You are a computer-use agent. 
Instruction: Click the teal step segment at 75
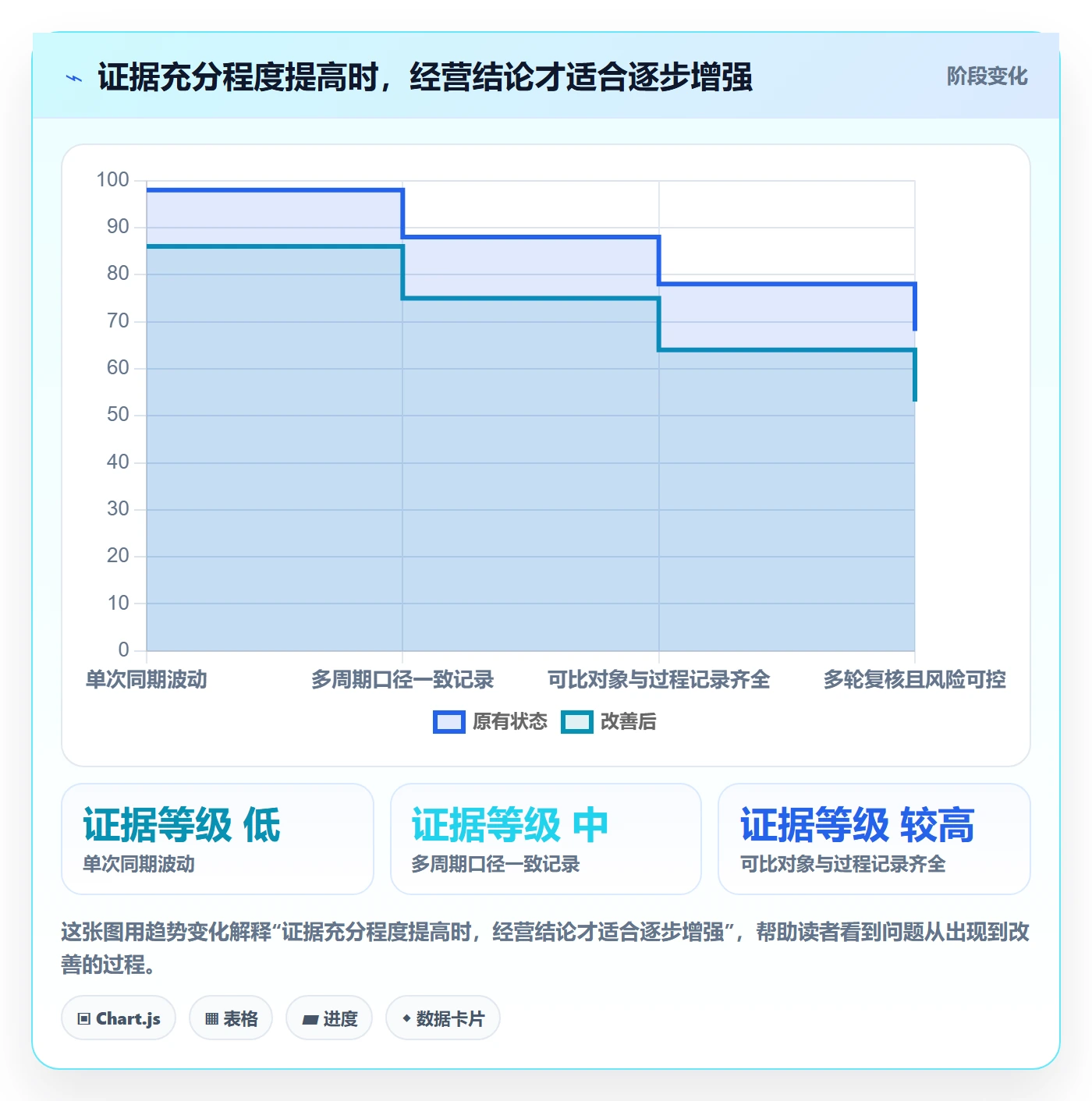point(530,298)
